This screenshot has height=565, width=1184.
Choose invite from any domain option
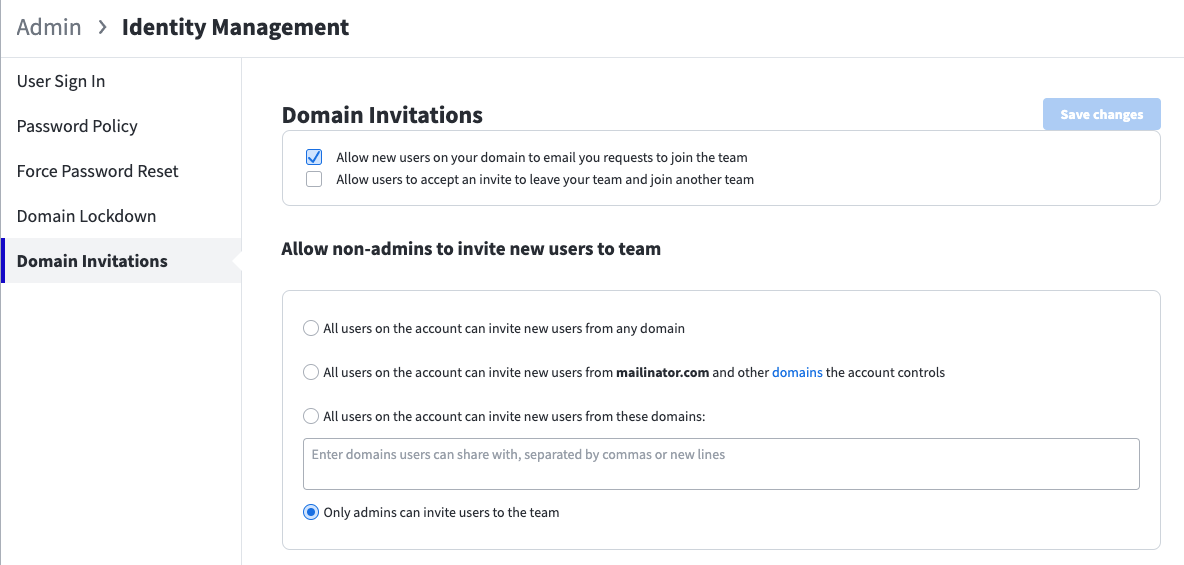point(310,329)
